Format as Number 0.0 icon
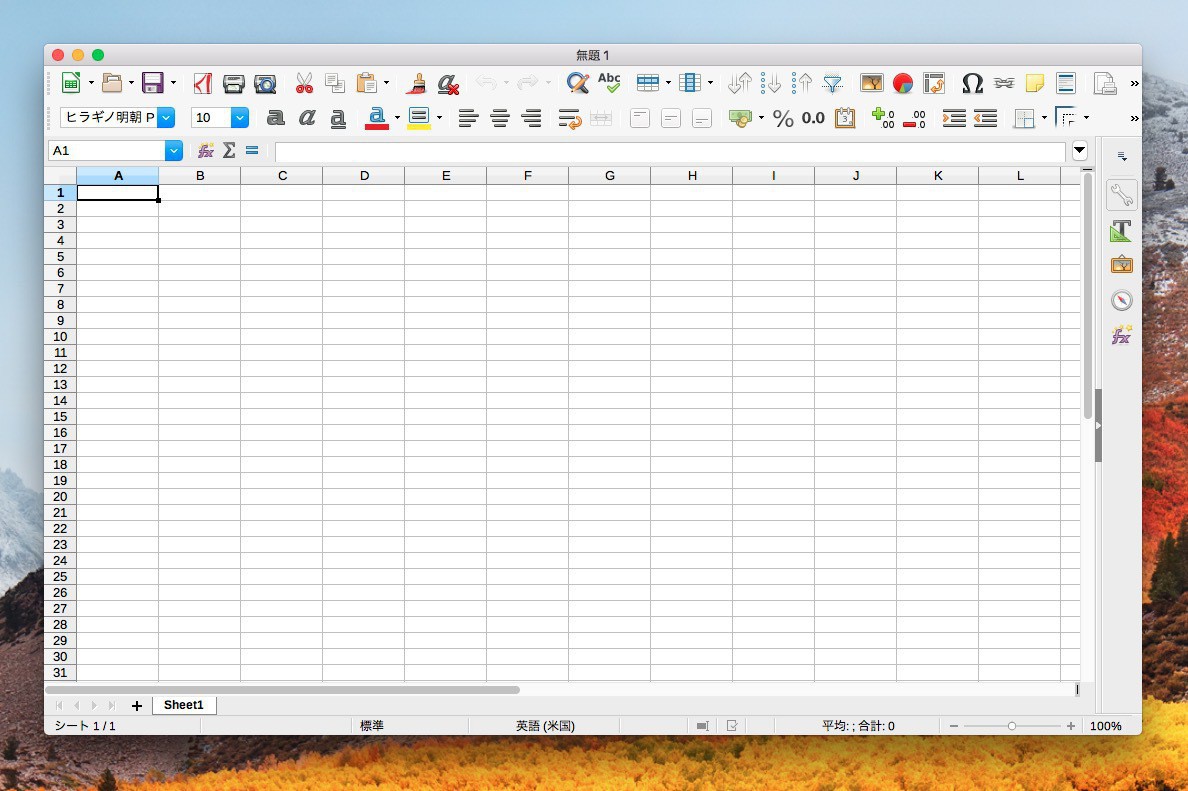1188x791 pixels. pyautogui.click(x=813, y=117)
